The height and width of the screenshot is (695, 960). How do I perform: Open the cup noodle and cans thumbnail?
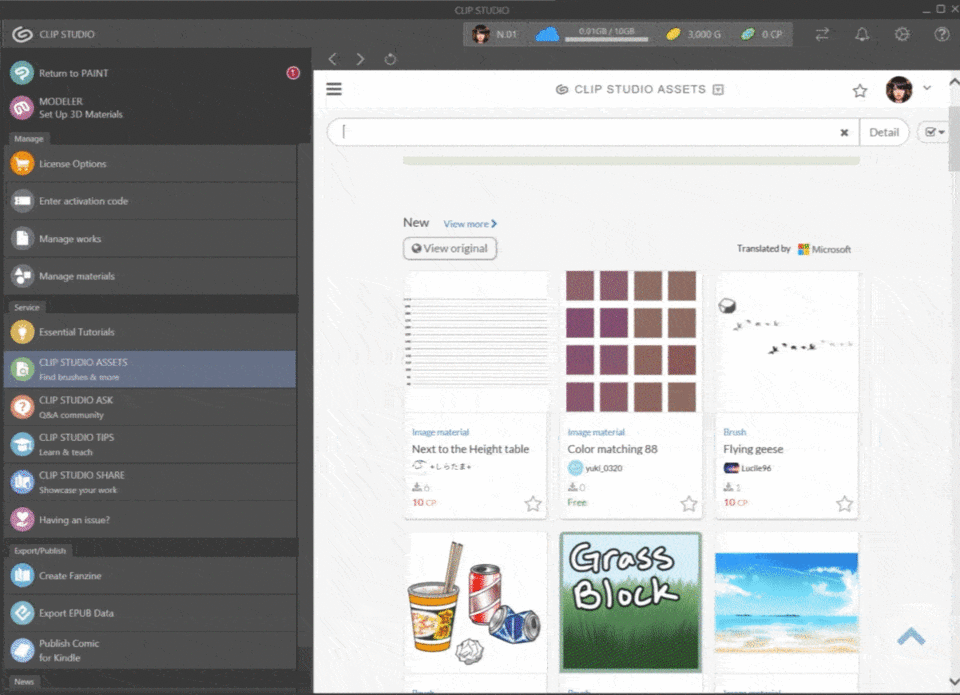[476, 603]
